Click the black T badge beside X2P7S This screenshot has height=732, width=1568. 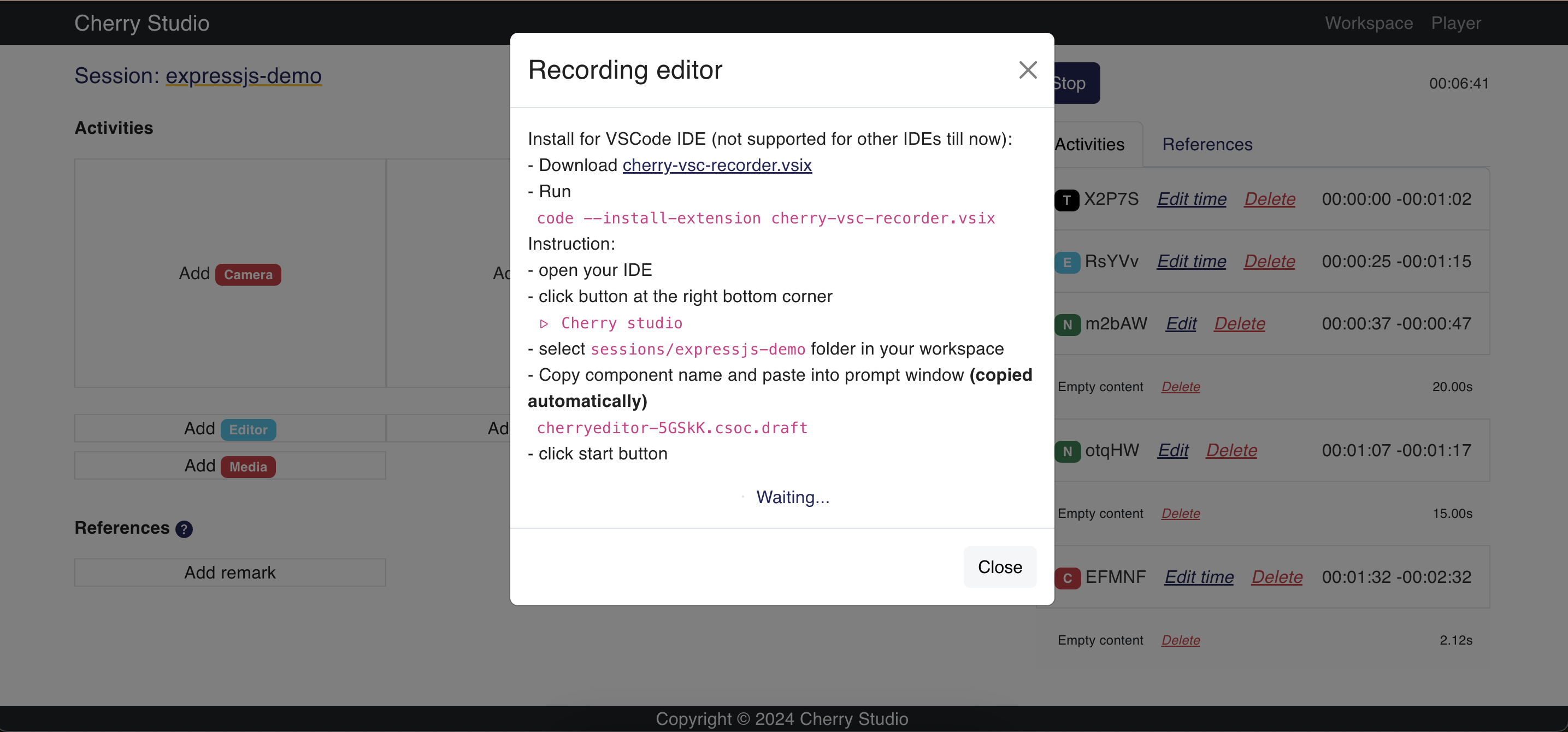(x=1066, y=199)
